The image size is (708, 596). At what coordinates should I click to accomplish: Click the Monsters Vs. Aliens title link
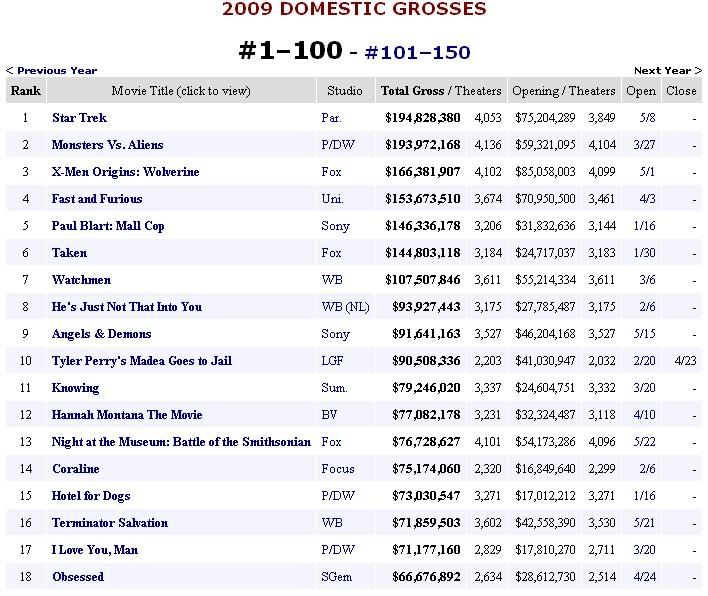107,145
